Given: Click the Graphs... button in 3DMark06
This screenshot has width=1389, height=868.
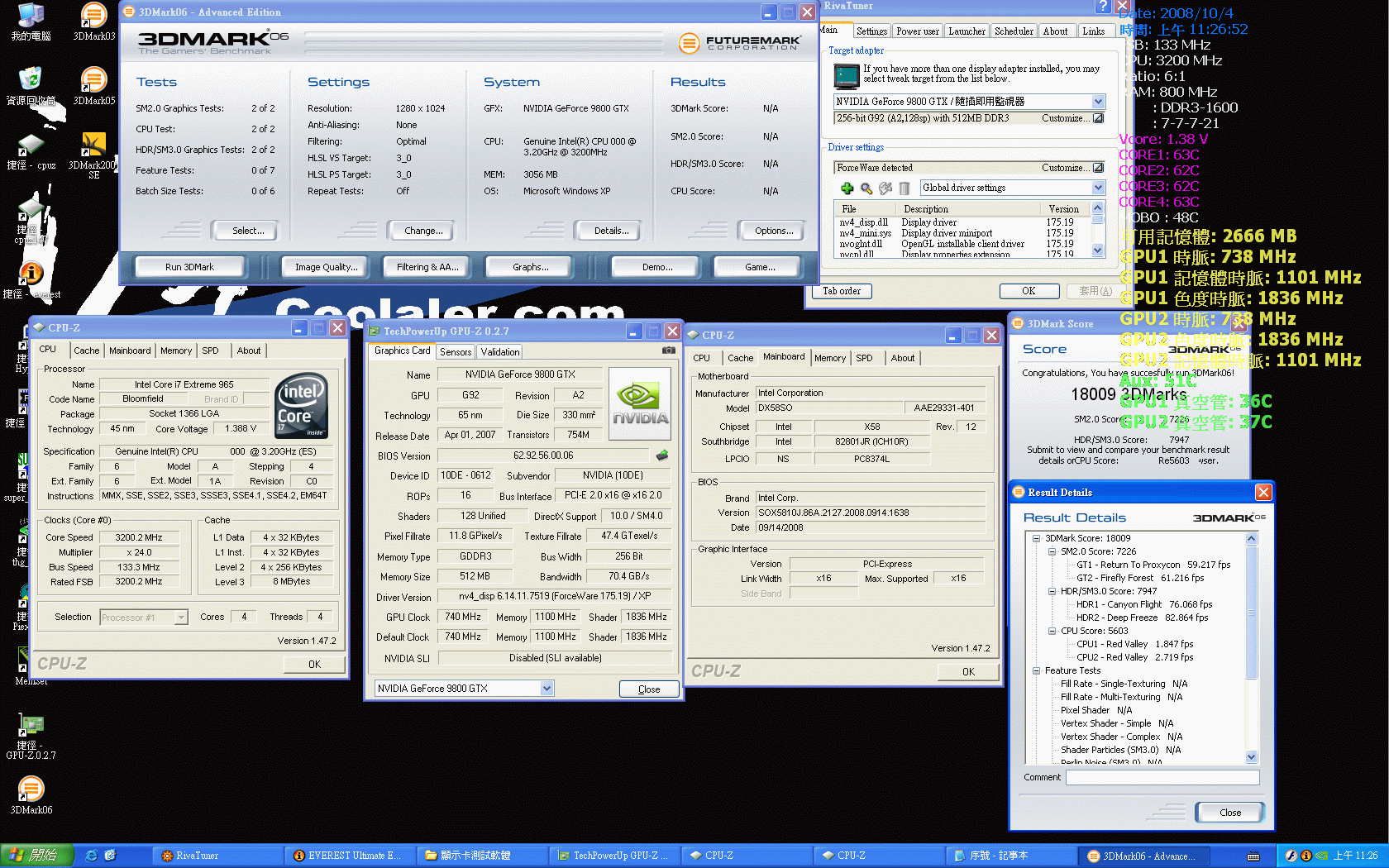Looking at the screenshot, I should [530, 267].
